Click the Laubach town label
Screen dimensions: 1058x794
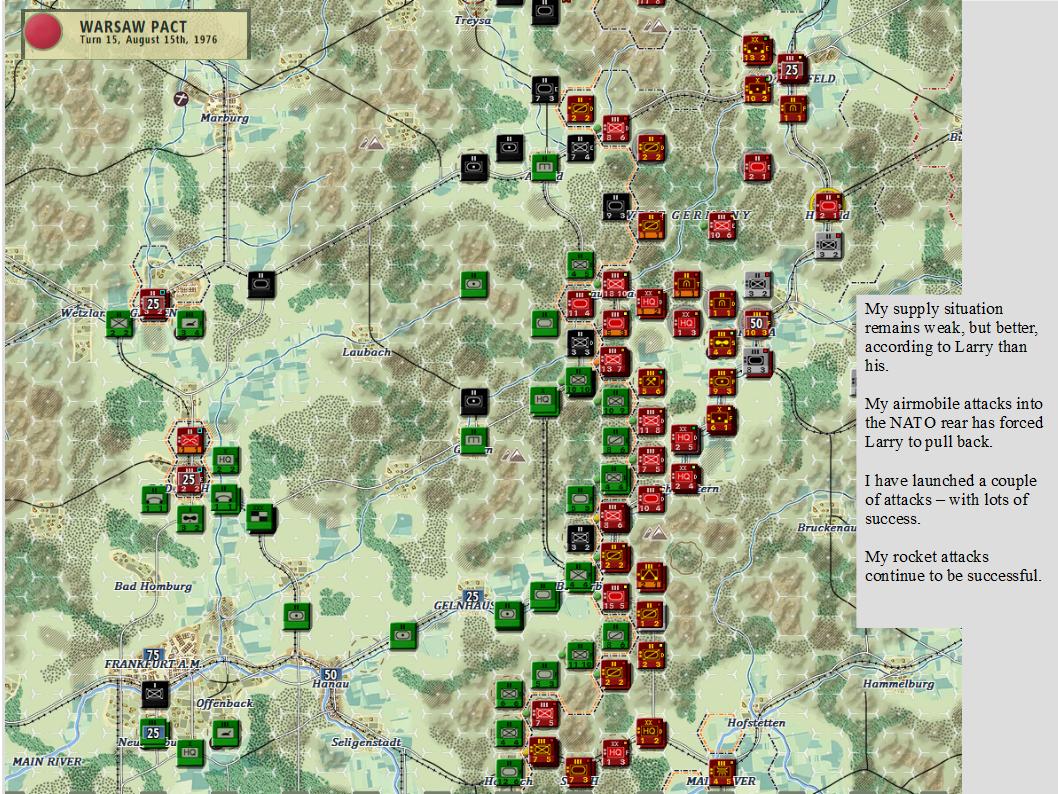(x=366, y=352)
